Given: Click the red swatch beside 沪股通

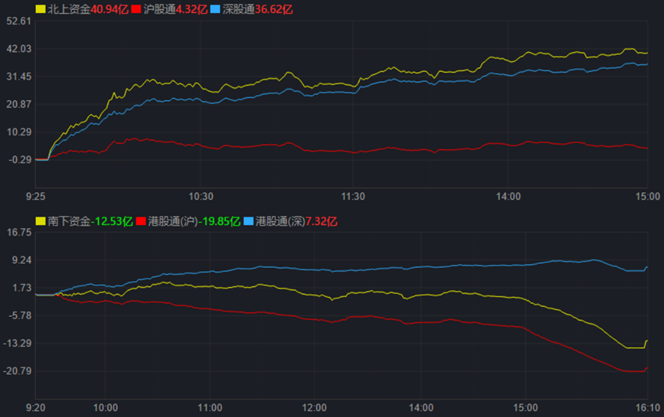Looking at the screenshot, I should click(x=136, y=9).
